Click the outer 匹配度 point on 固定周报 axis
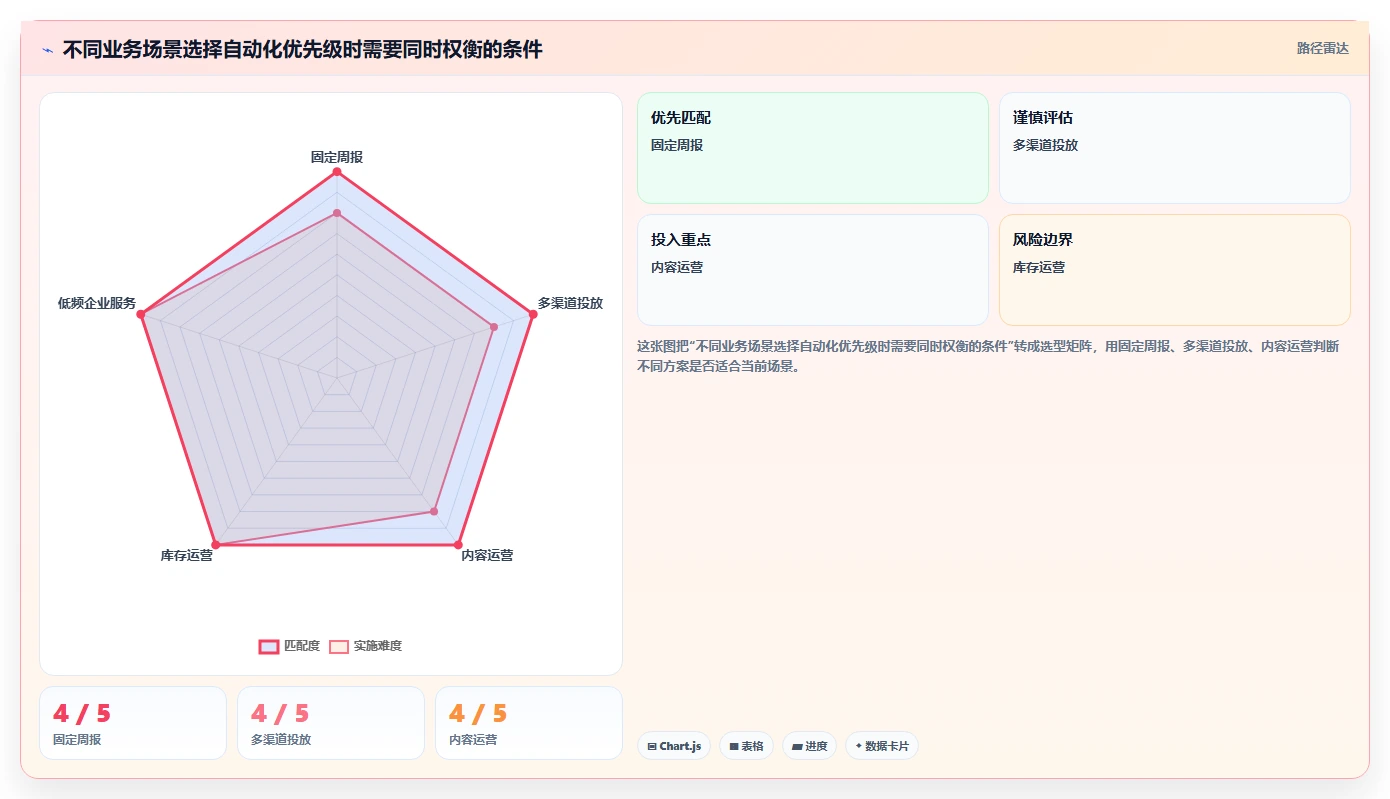The height and width of the screenshot is (799, 1390). (x=337, y=172)
